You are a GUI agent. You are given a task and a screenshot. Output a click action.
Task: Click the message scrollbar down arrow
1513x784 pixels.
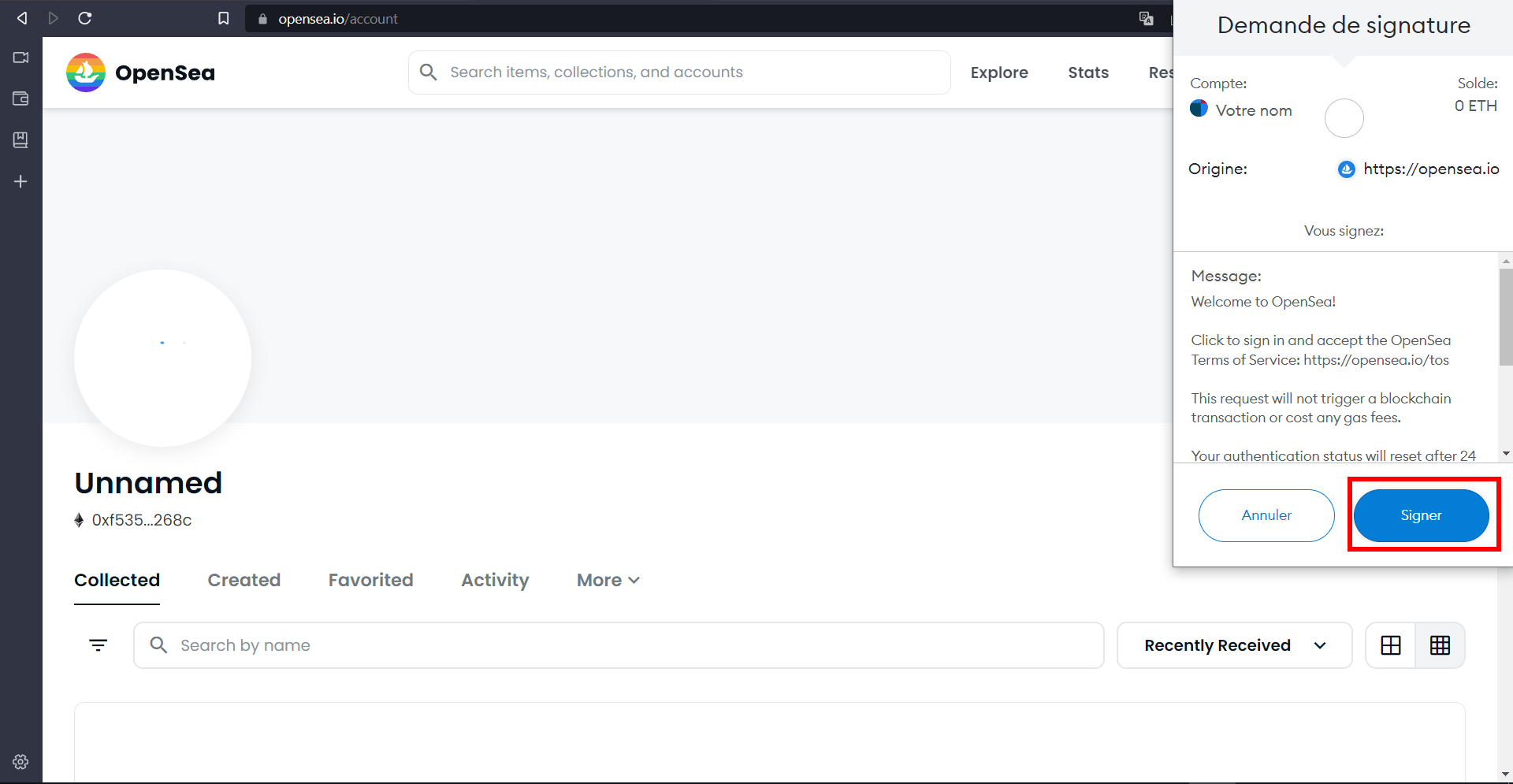[x=1506, y=454]
